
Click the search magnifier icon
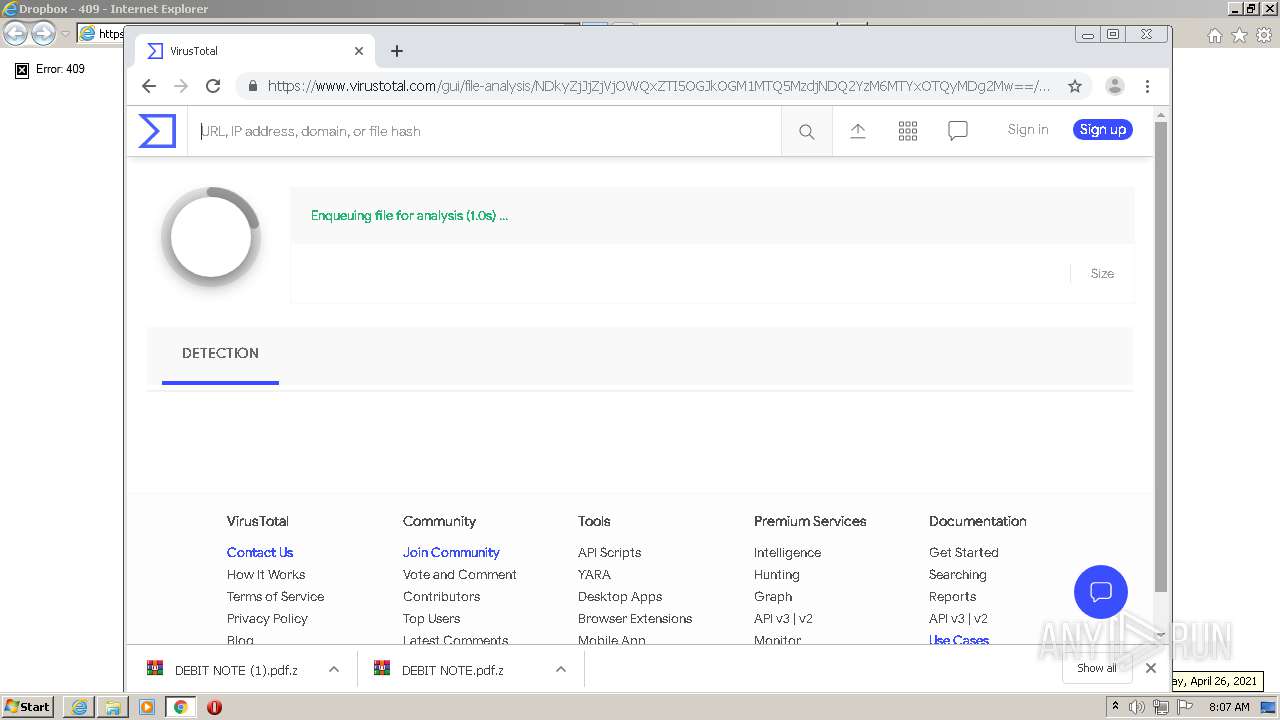(807, 131)
